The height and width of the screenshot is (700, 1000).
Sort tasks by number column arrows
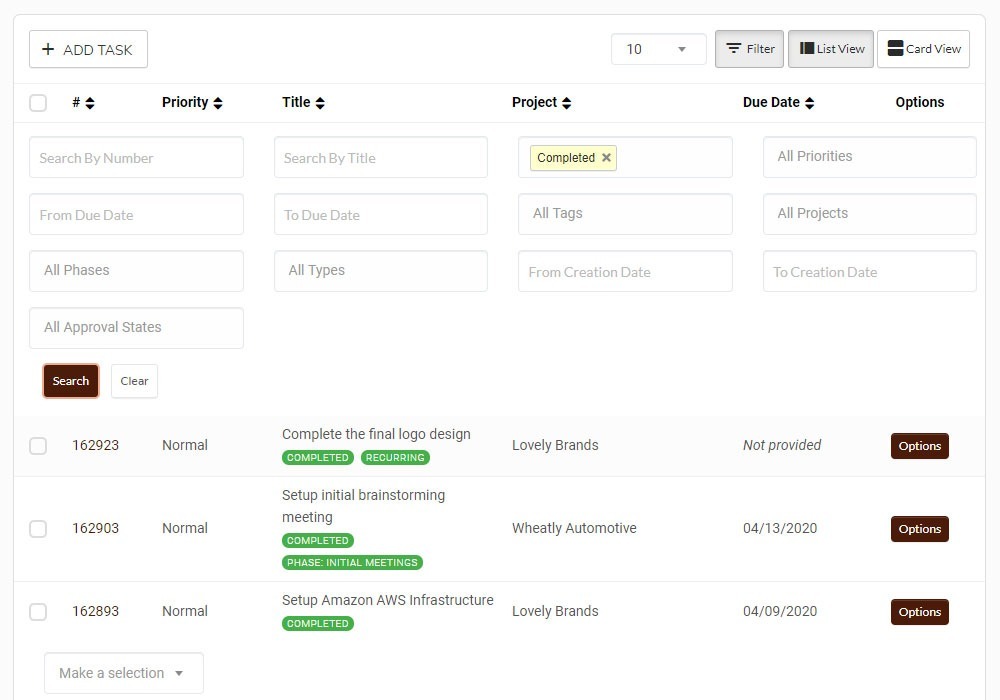[90, 103]
